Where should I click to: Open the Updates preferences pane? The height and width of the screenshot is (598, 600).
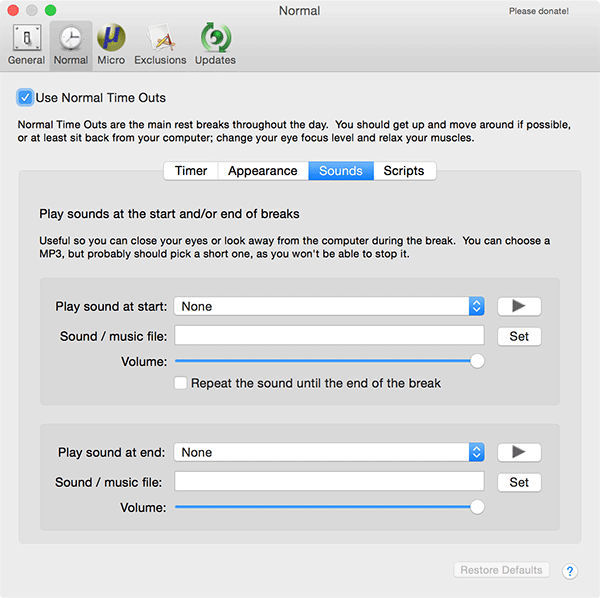[215, 45]
